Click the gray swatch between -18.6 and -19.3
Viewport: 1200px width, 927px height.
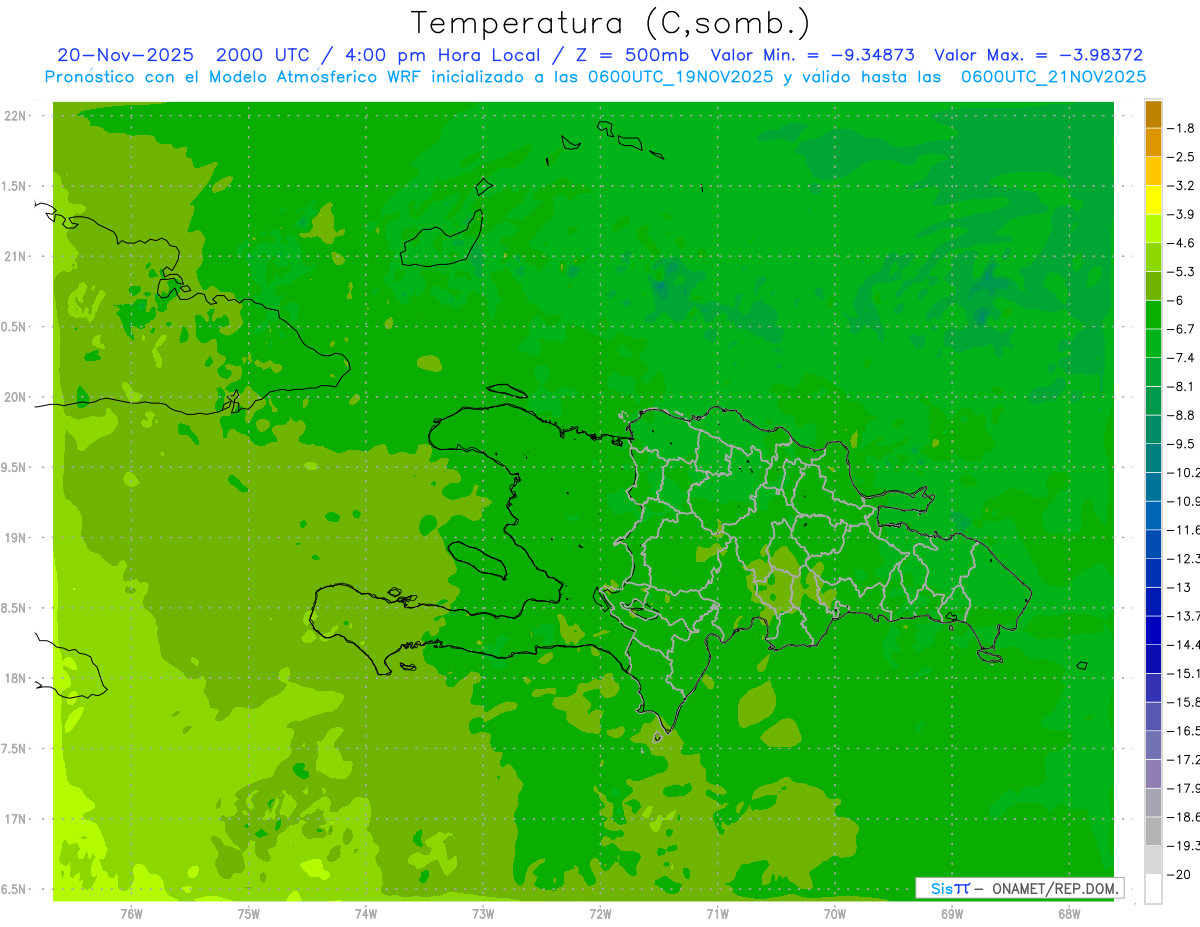tap(1153, 831)
